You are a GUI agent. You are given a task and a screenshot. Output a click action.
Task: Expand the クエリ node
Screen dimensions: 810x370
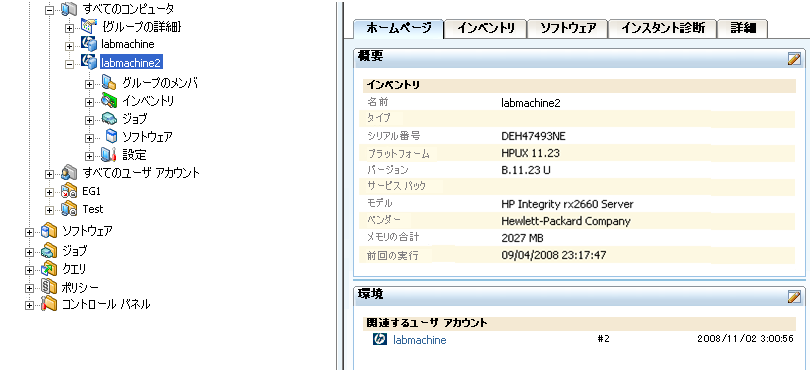tap(30, 270)
